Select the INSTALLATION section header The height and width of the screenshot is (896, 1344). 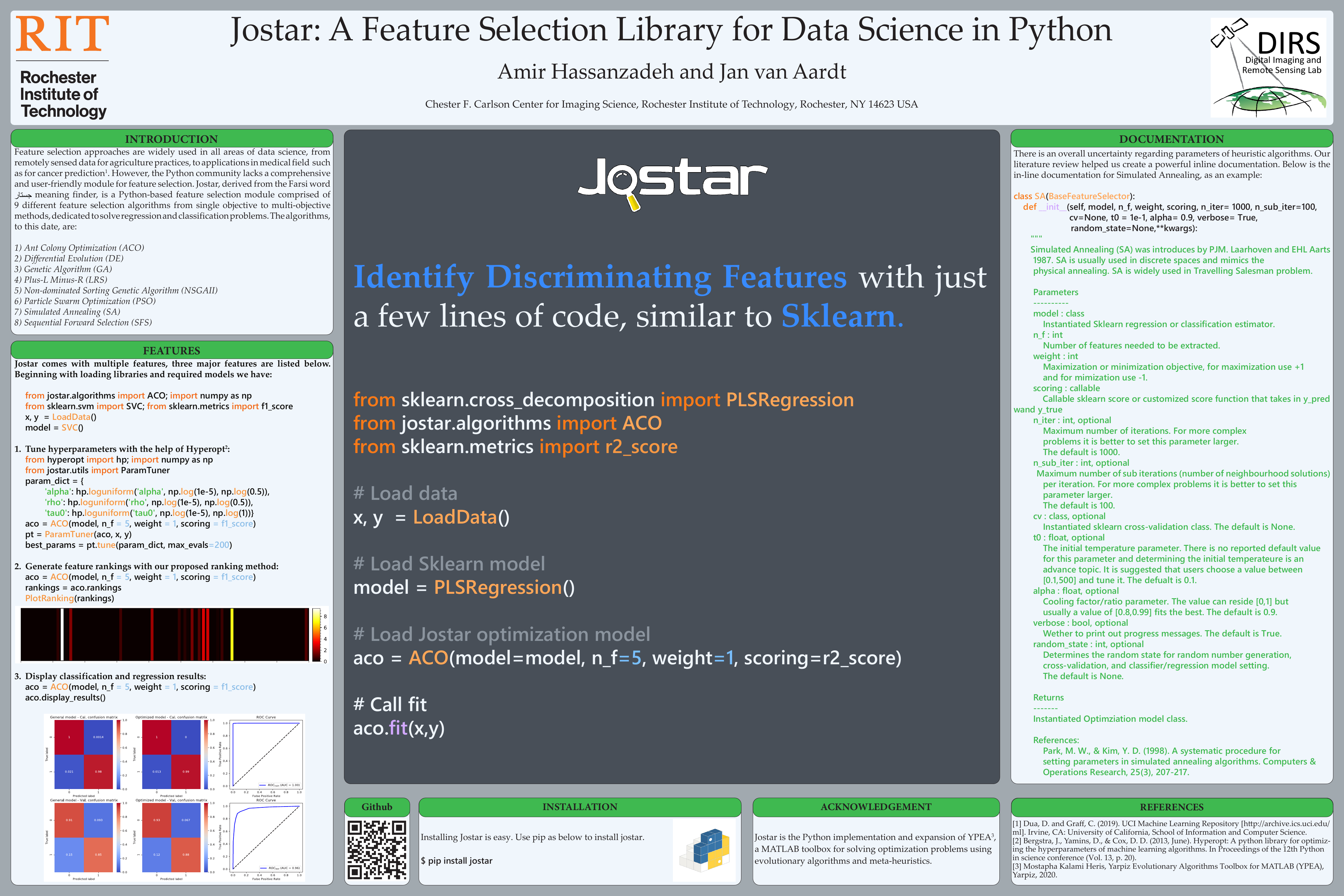(580, 807)
